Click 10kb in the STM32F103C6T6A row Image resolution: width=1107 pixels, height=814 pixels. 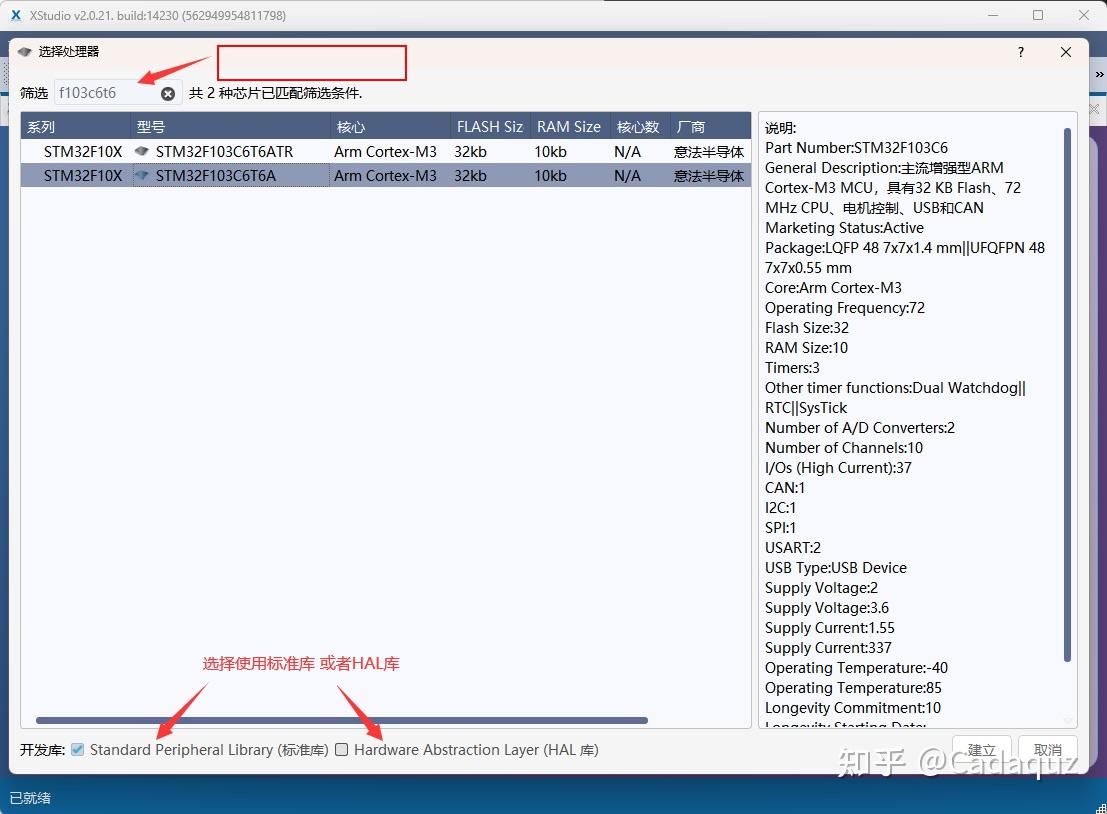point(550,176)
